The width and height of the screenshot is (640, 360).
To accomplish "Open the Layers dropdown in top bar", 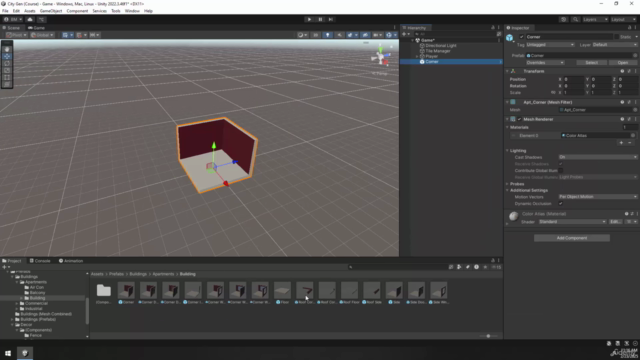I will (595, 19).
